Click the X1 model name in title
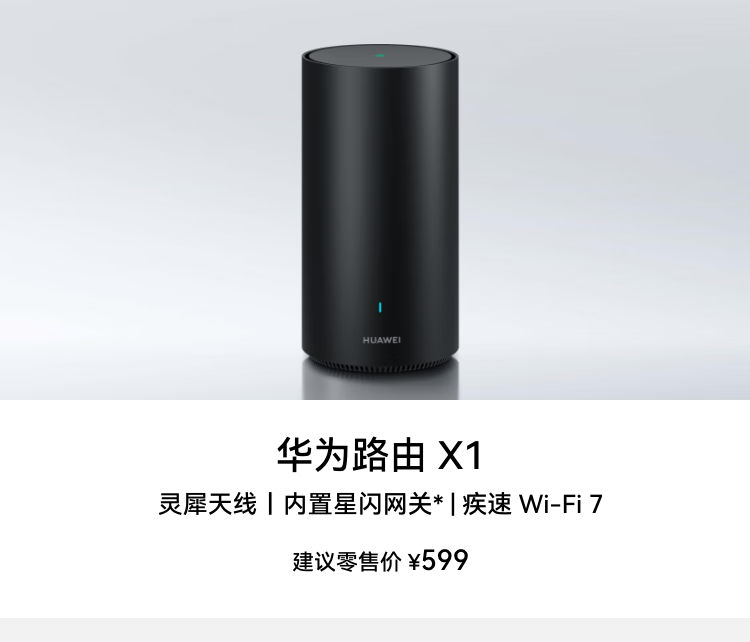750x642 pixels. [460, 455]
